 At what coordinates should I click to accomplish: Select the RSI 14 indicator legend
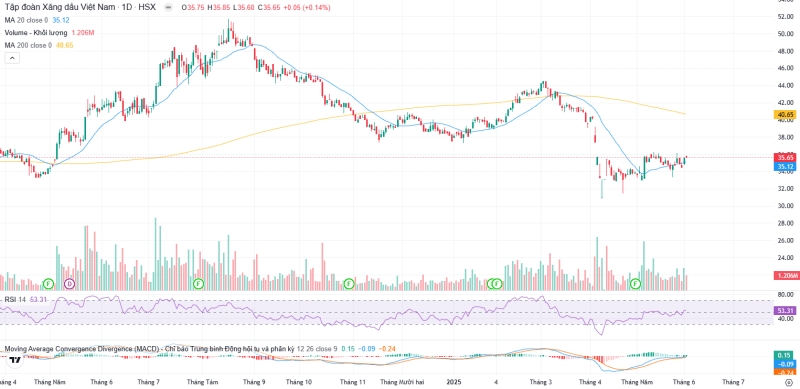[x=15, y=299]
